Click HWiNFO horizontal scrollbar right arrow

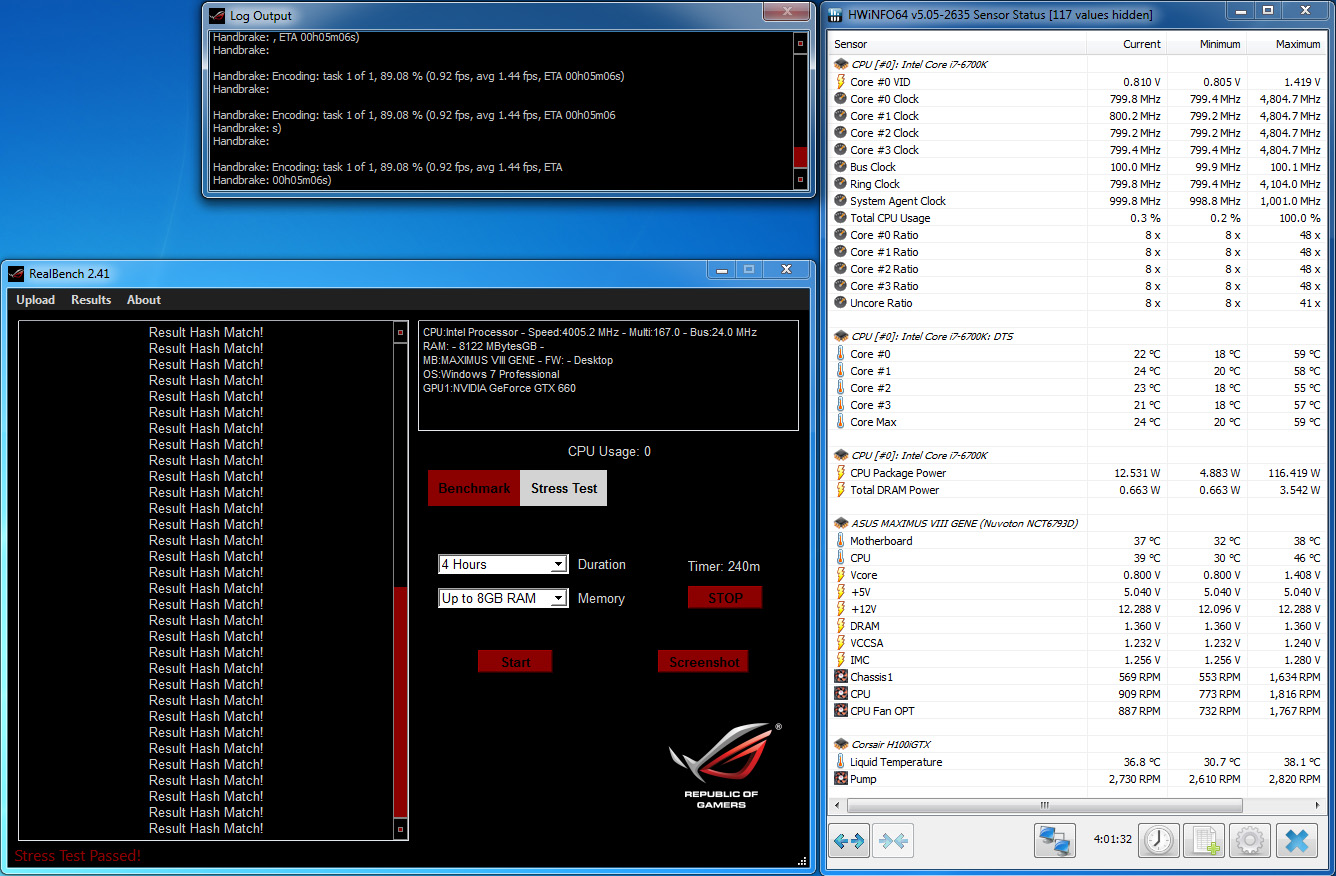1317,805
